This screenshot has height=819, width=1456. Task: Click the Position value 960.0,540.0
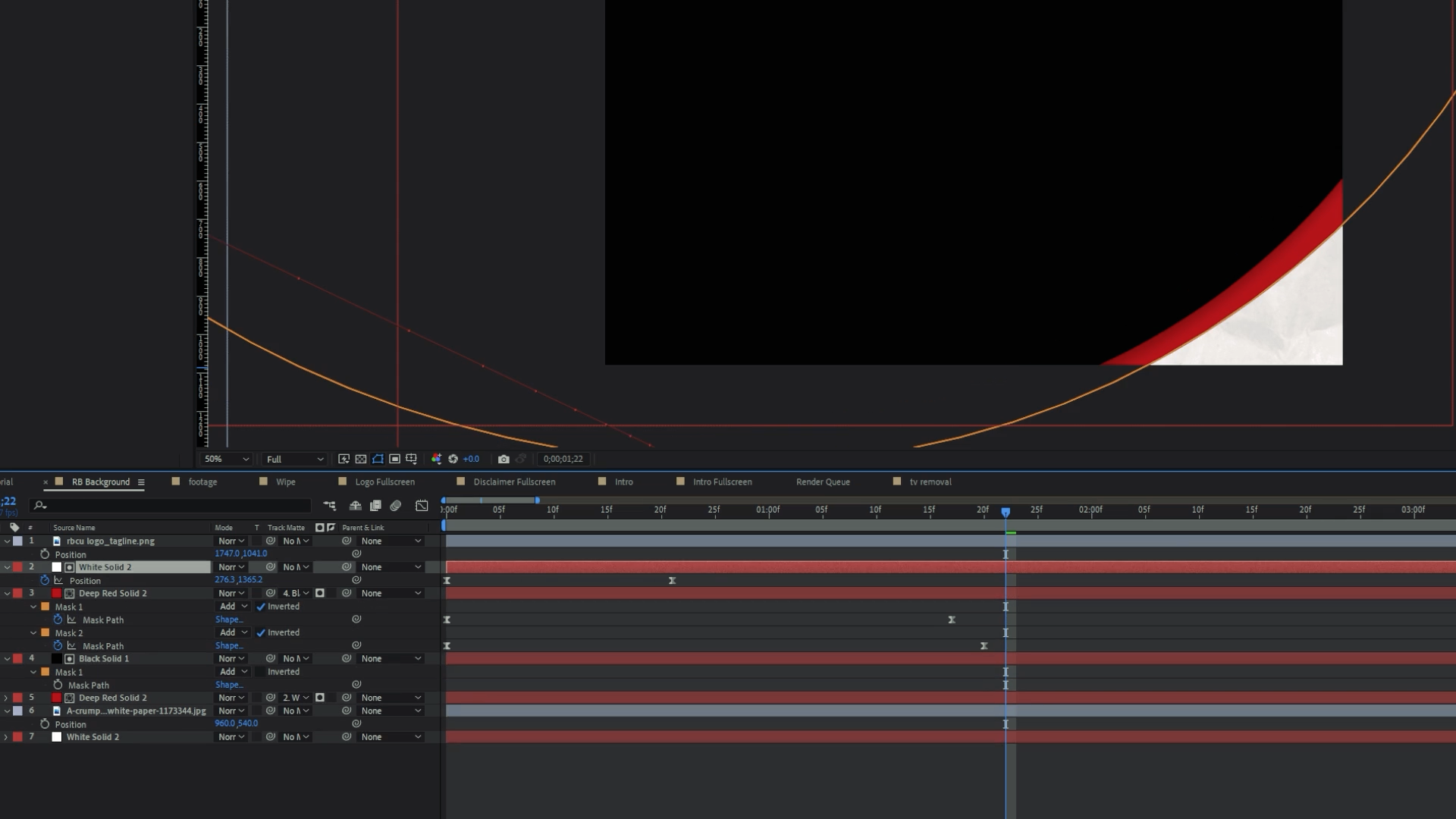(237, 723)
